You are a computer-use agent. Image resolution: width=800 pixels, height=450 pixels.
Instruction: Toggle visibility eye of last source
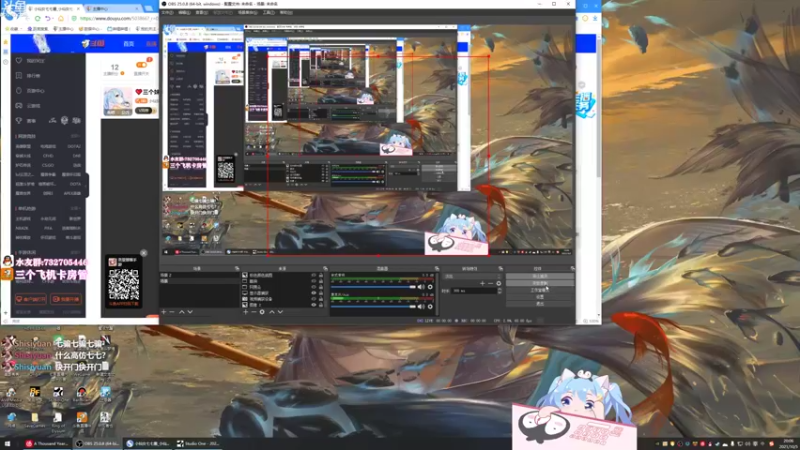[314, 305]
